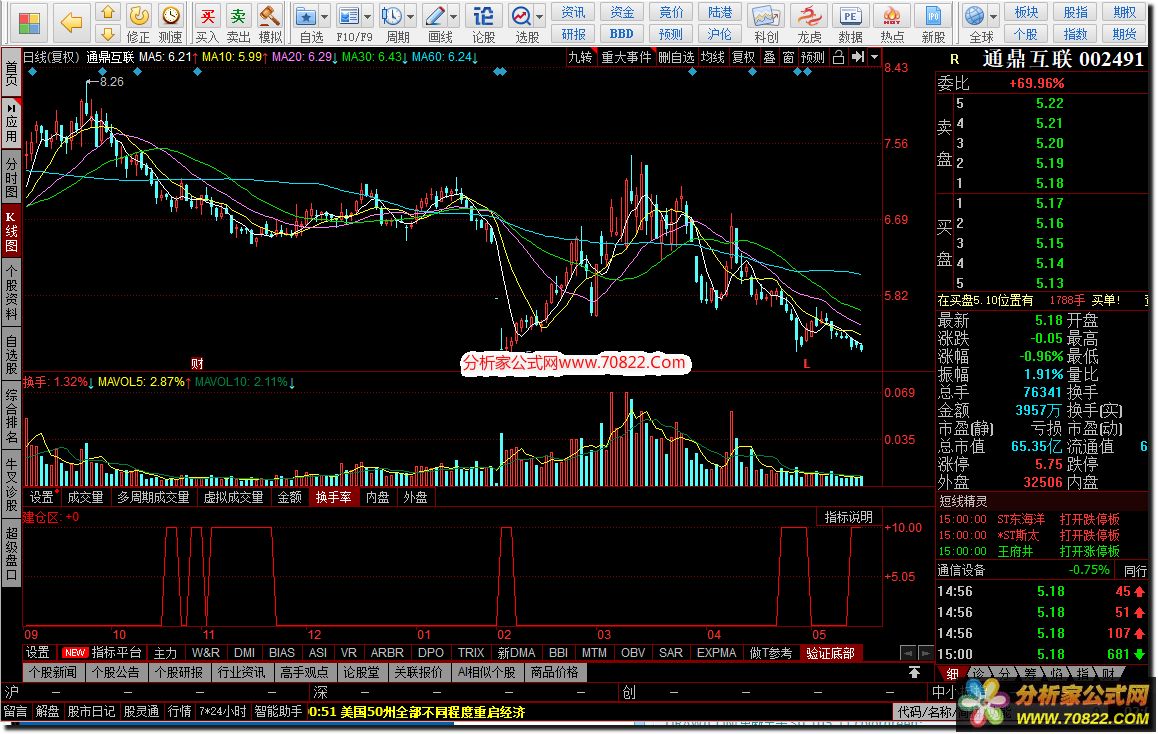
Task: Toggle the 窗 window button
Action: click(789, 57)
